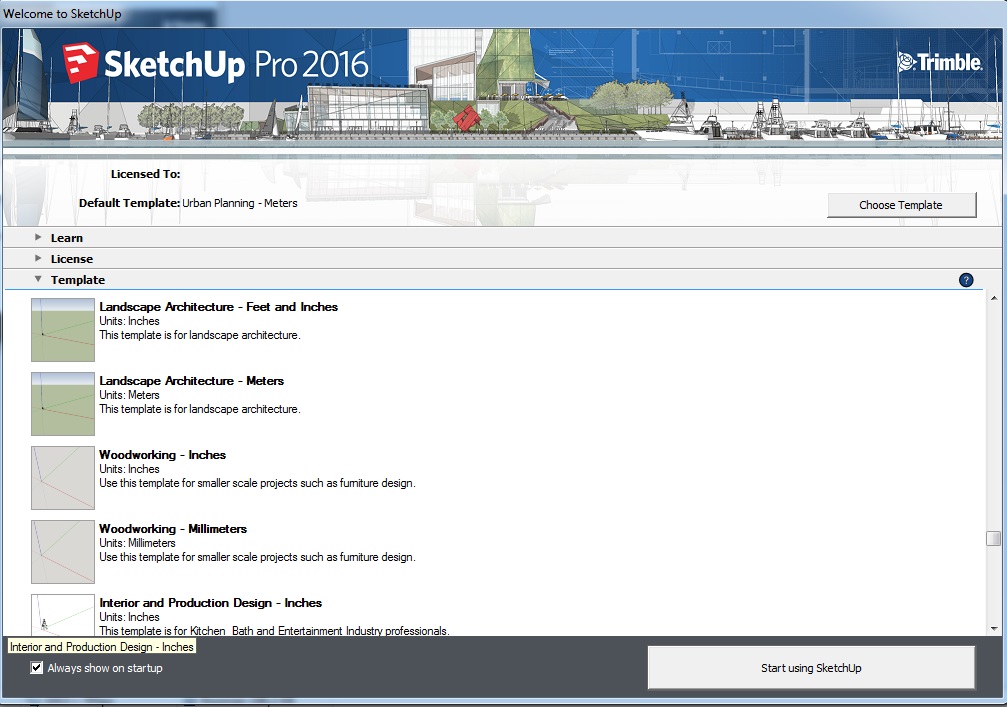
Task: Expand the License section
Action: [38, 259]
